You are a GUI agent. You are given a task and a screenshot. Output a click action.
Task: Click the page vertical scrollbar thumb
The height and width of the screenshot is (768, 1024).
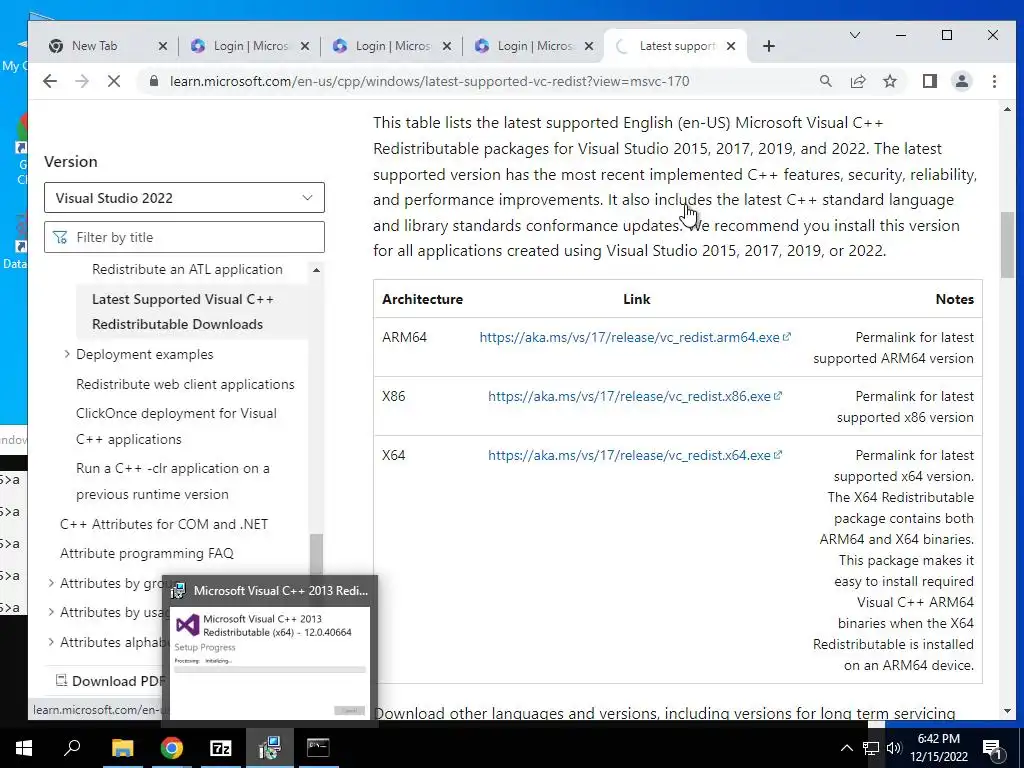coord(1007,244)
